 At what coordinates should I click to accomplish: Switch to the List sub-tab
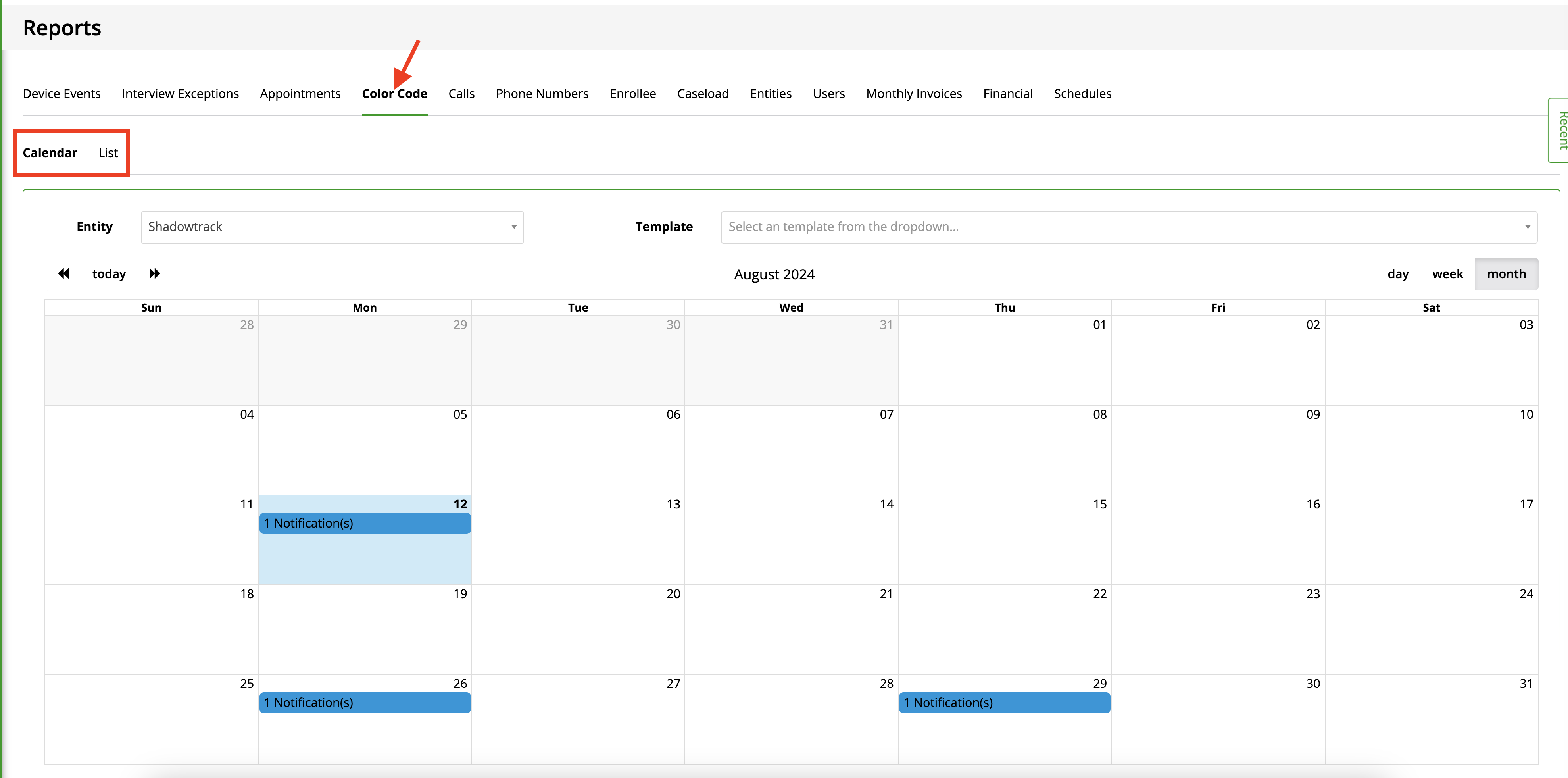(108, 153)
